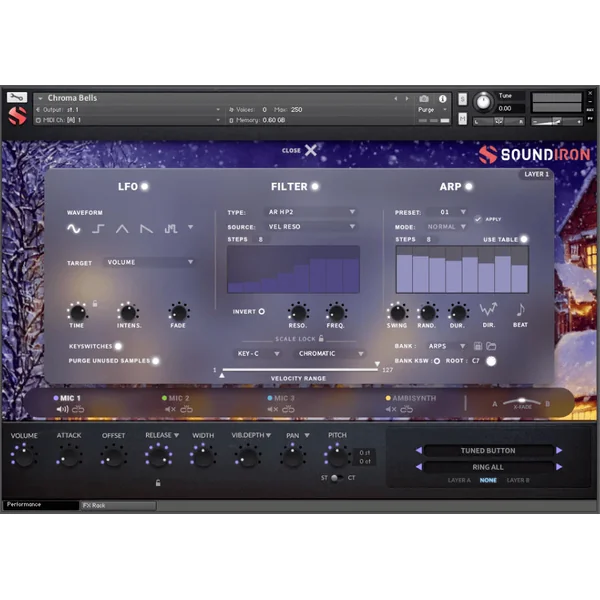Click the Layer 1 tab

536,174
